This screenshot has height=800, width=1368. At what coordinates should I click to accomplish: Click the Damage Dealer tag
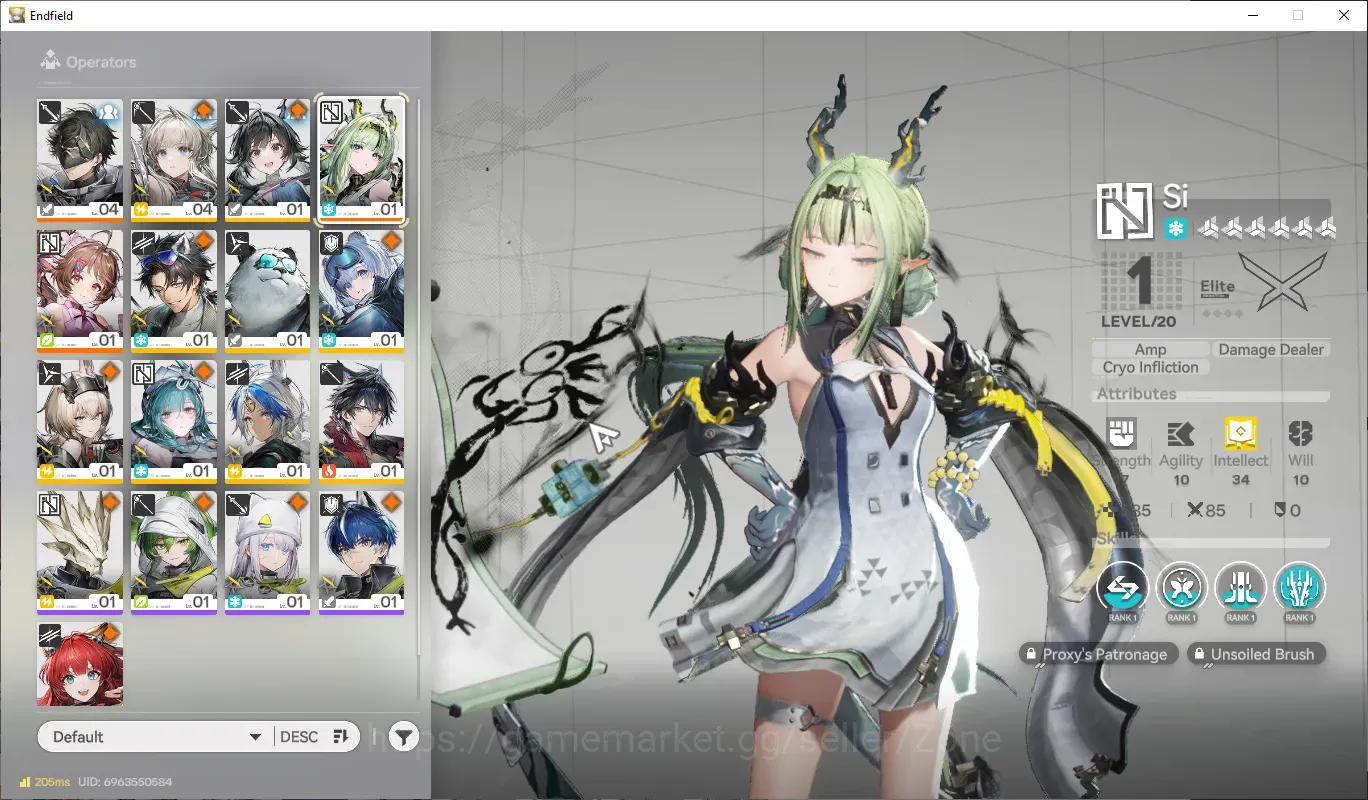click(x=1271, y=349)
